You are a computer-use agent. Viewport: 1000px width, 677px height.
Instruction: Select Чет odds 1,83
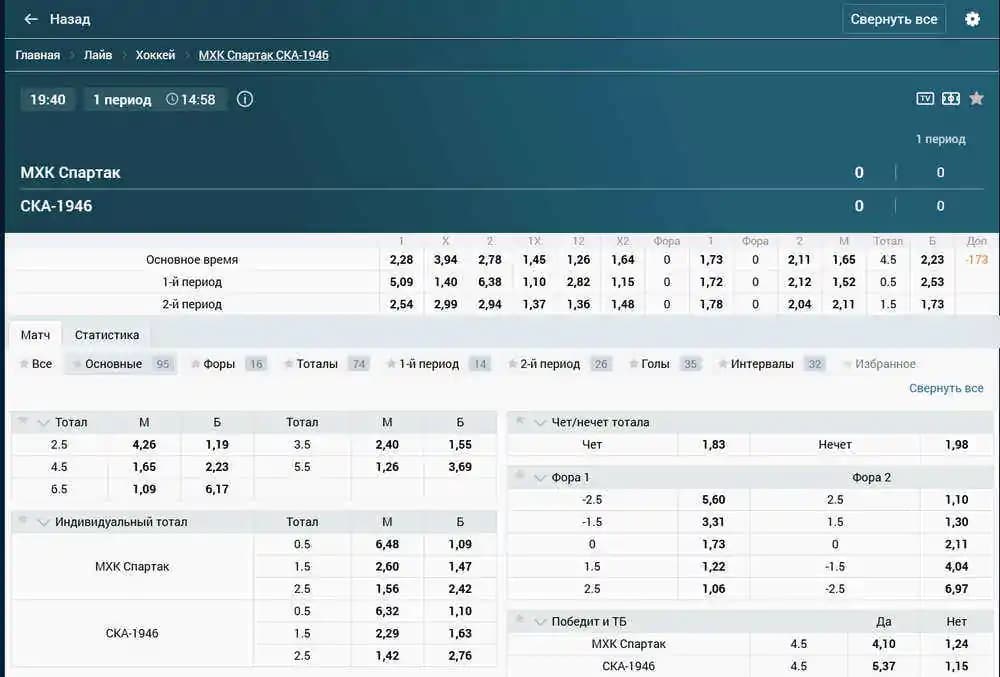714,444
